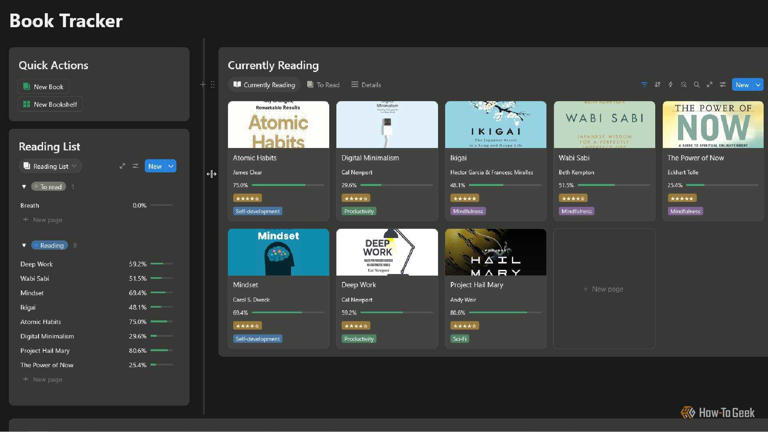This screenshot has width=768, height=432.
Task: Click star rating on Mindset card
Action: [x=247, y=325]
